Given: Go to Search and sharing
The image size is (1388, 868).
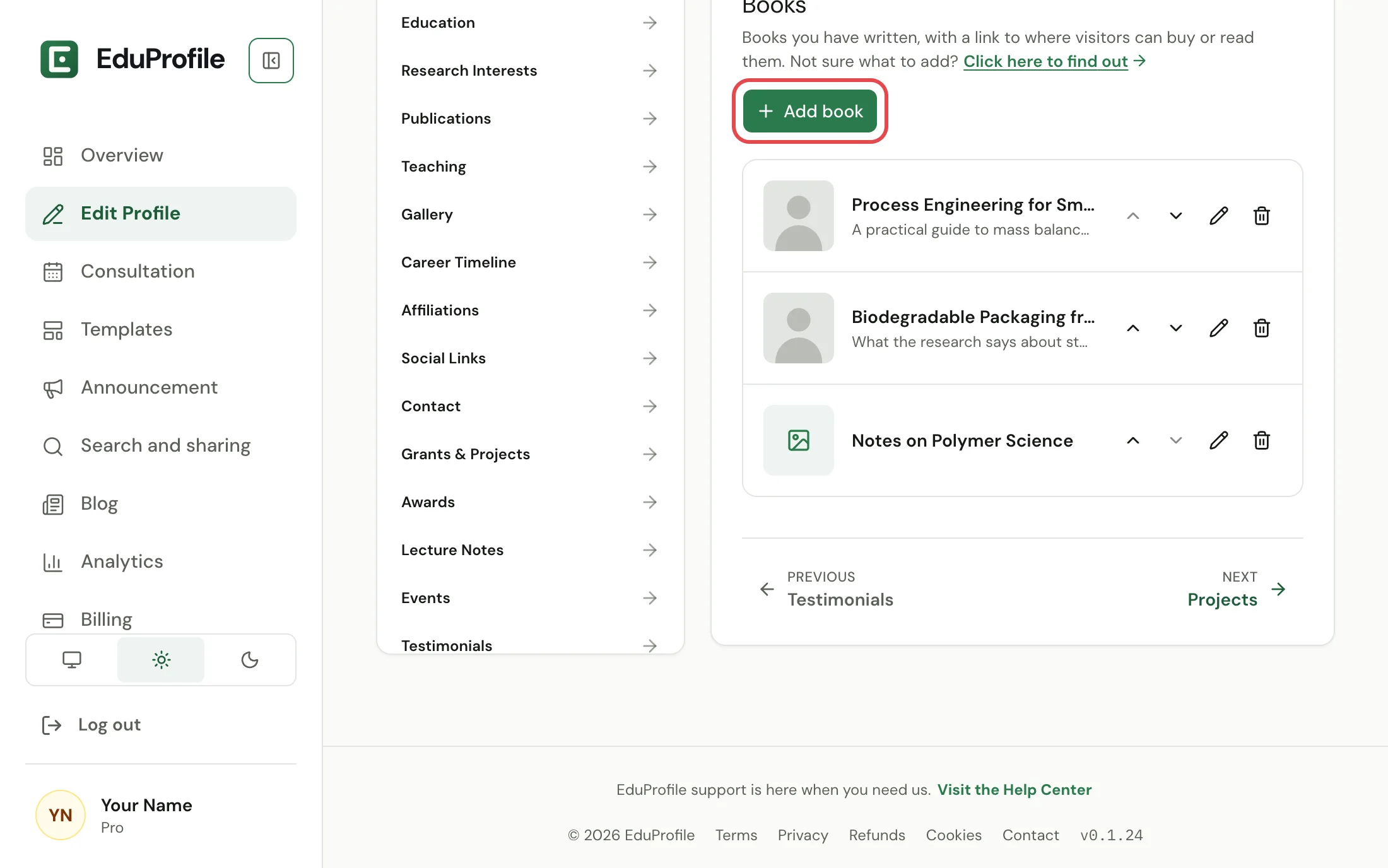Looking at the screenshot, I should pyautogui.click(x=161, y=445).
